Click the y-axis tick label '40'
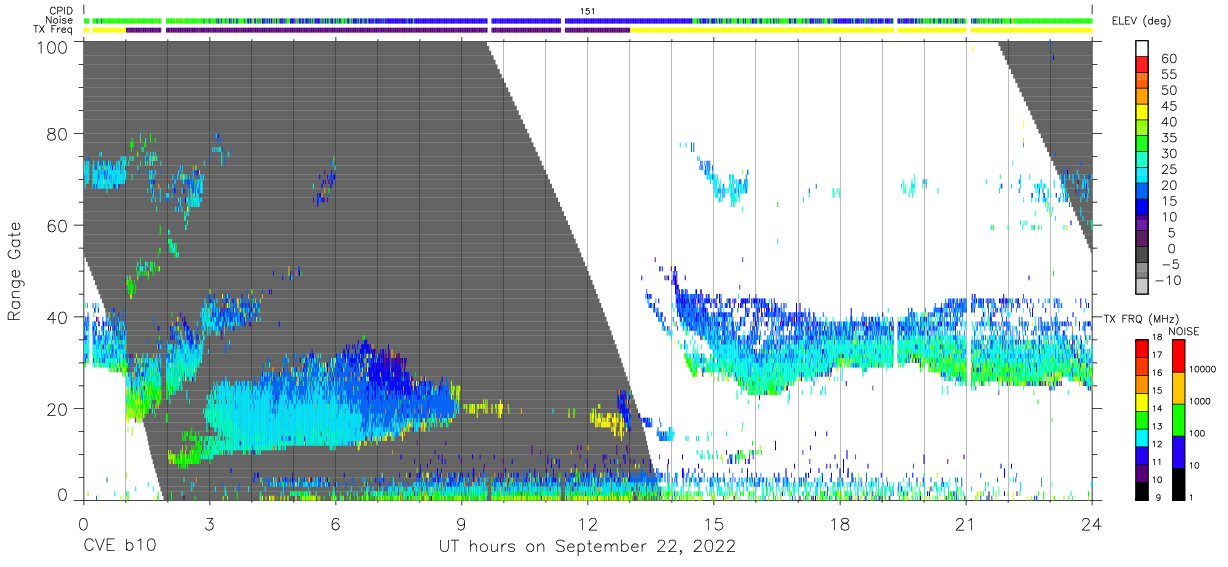 pos(59,316)
